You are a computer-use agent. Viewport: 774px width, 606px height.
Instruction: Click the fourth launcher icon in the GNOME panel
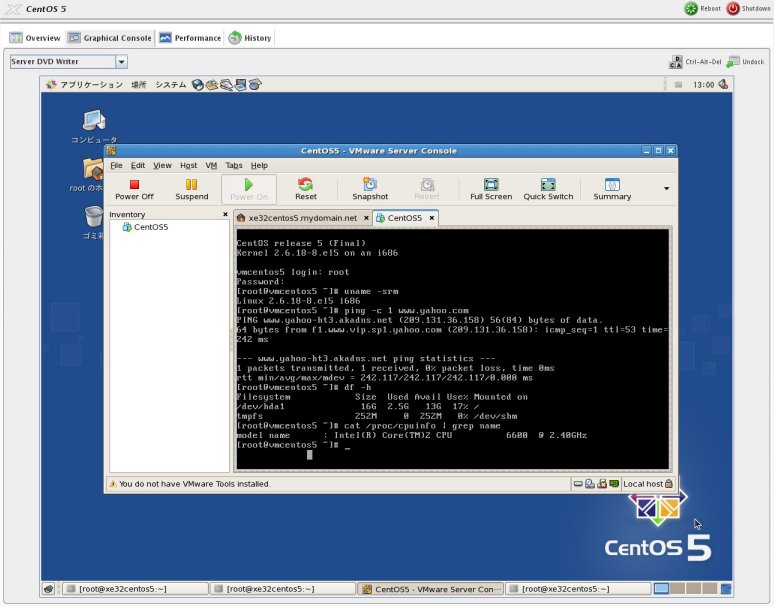coord(240,85)
